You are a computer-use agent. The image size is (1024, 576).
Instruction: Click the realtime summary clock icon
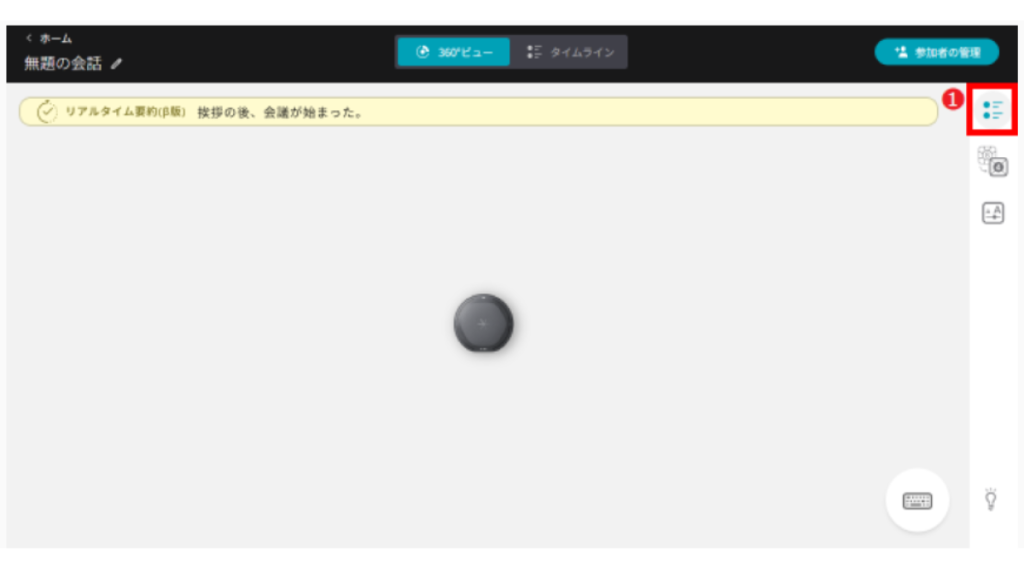pyautogui.click(x=47, y=112)
